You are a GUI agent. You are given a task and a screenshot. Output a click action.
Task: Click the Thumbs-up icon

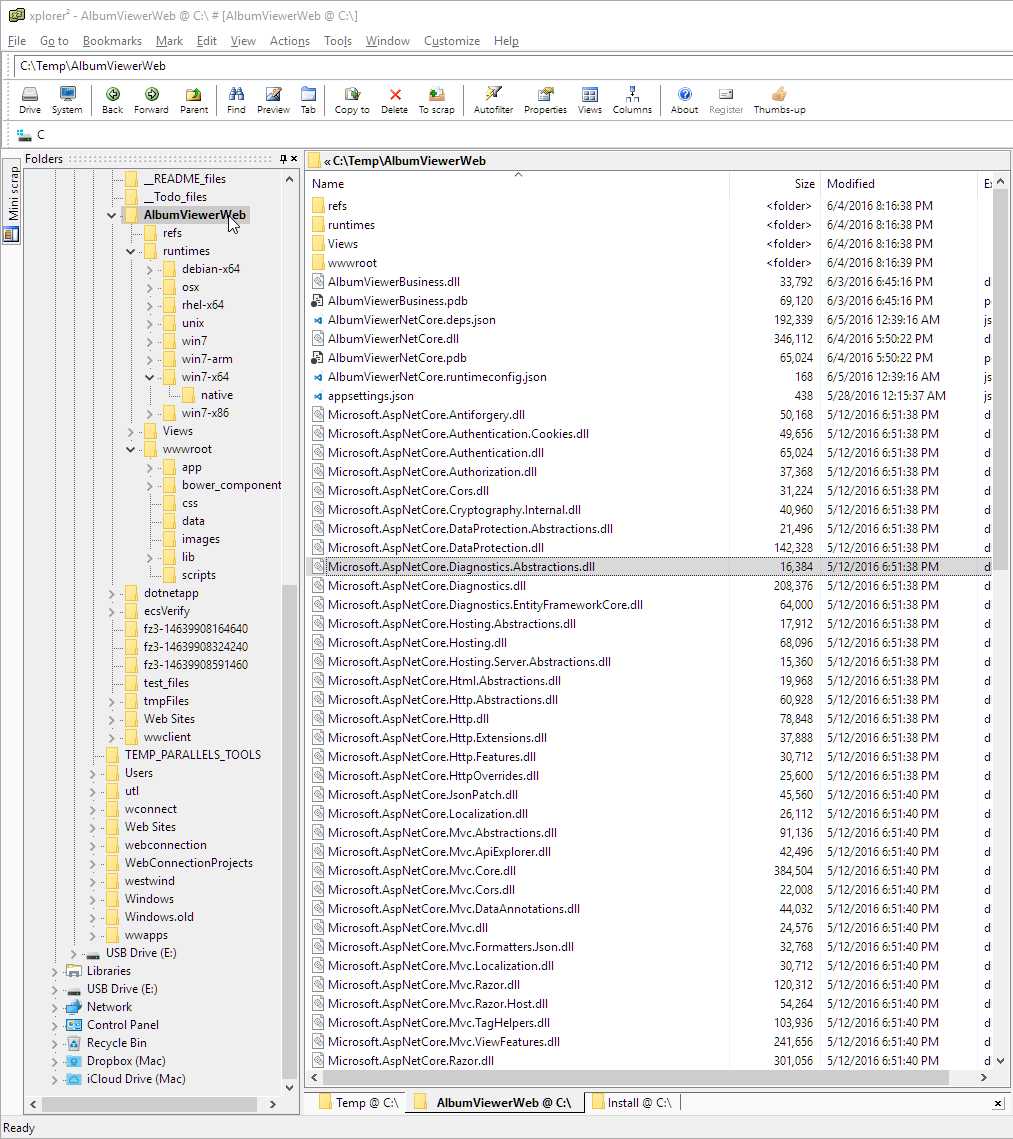[779, 100]
